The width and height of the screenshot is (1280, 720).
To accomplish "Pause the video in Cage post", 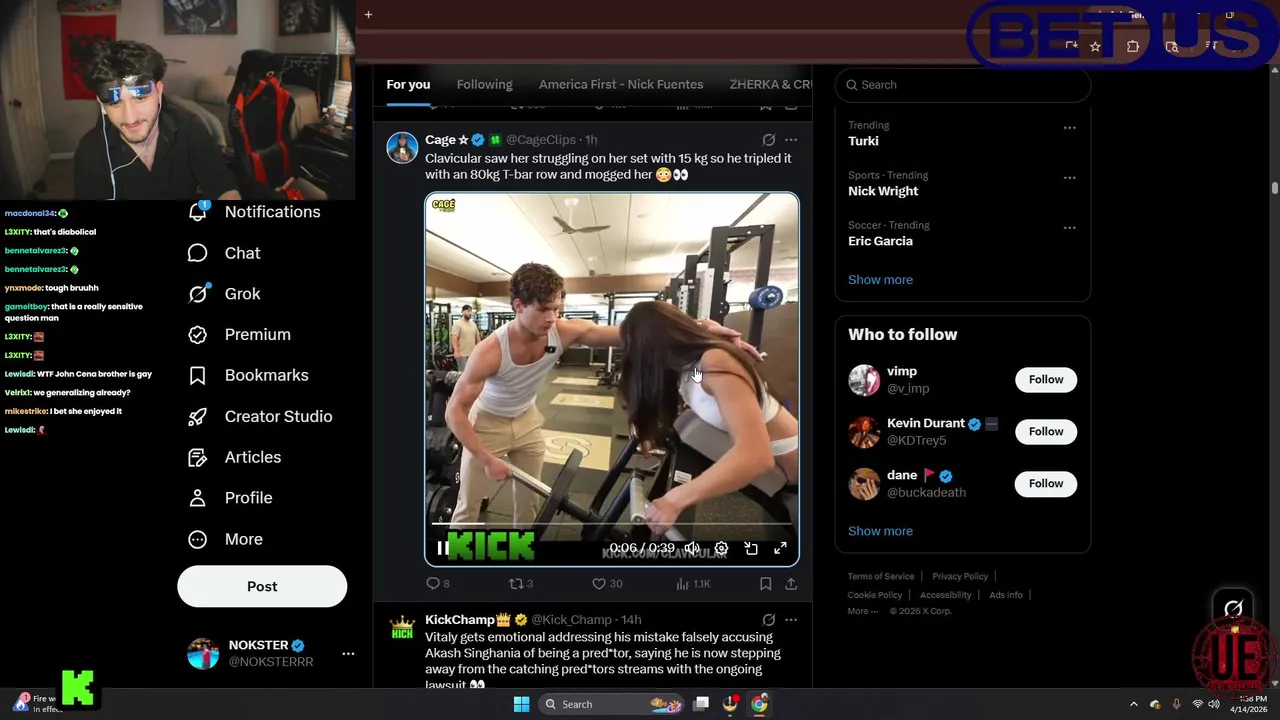I will click(x=443, y=548).
